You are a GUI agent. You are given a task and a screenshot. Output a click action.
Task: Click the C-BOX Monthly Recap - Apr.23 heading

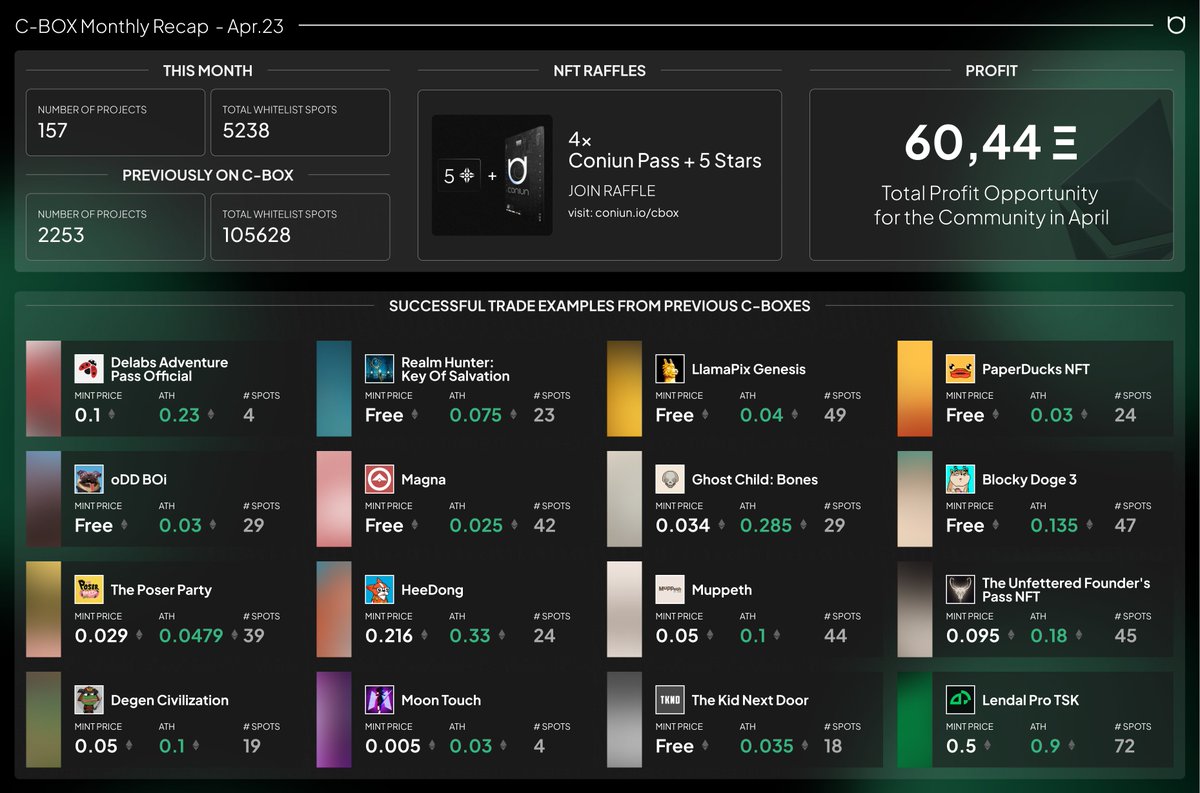pos(149,27)
